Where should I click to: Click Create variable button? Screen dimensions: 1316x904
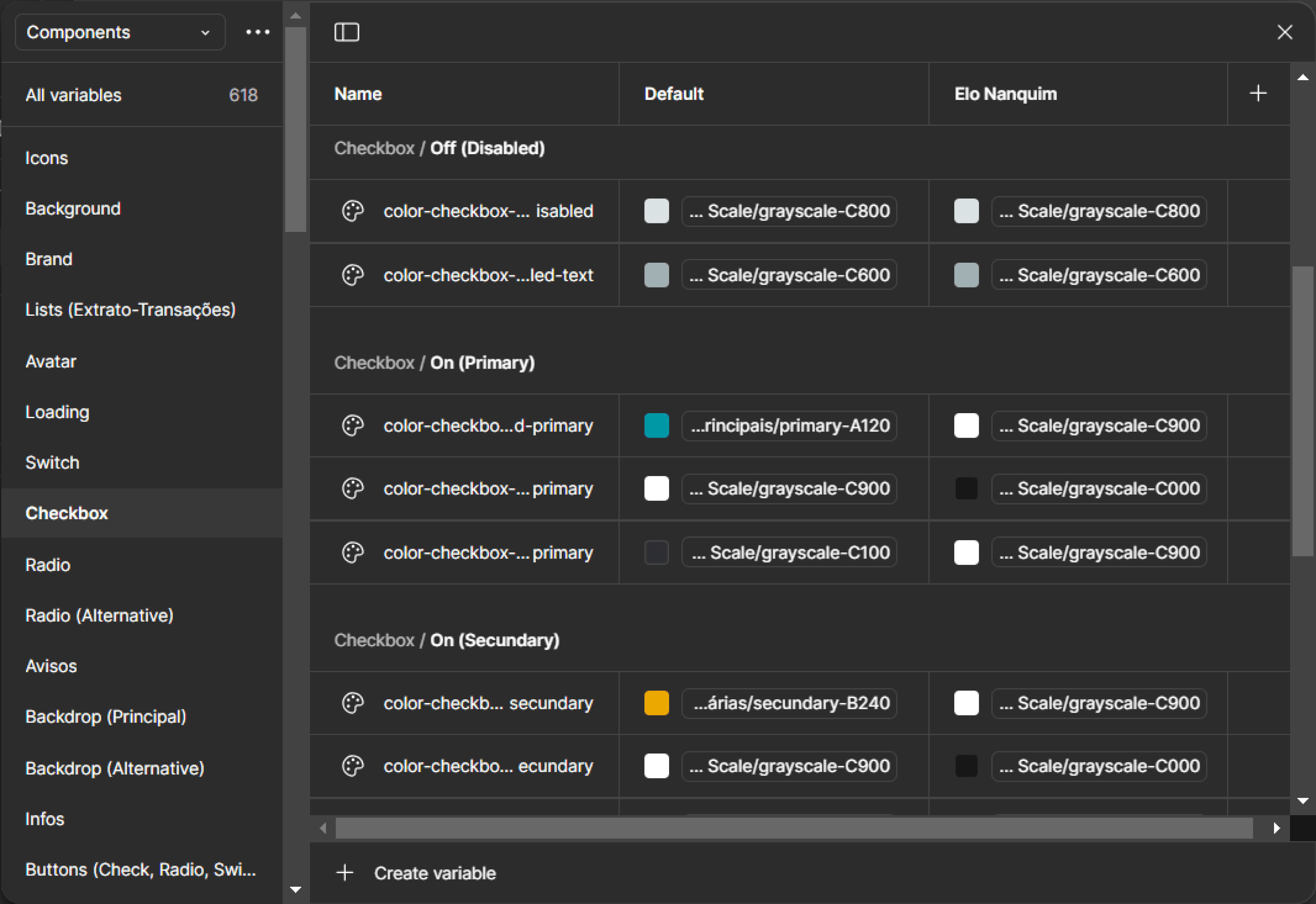[434, 873]
